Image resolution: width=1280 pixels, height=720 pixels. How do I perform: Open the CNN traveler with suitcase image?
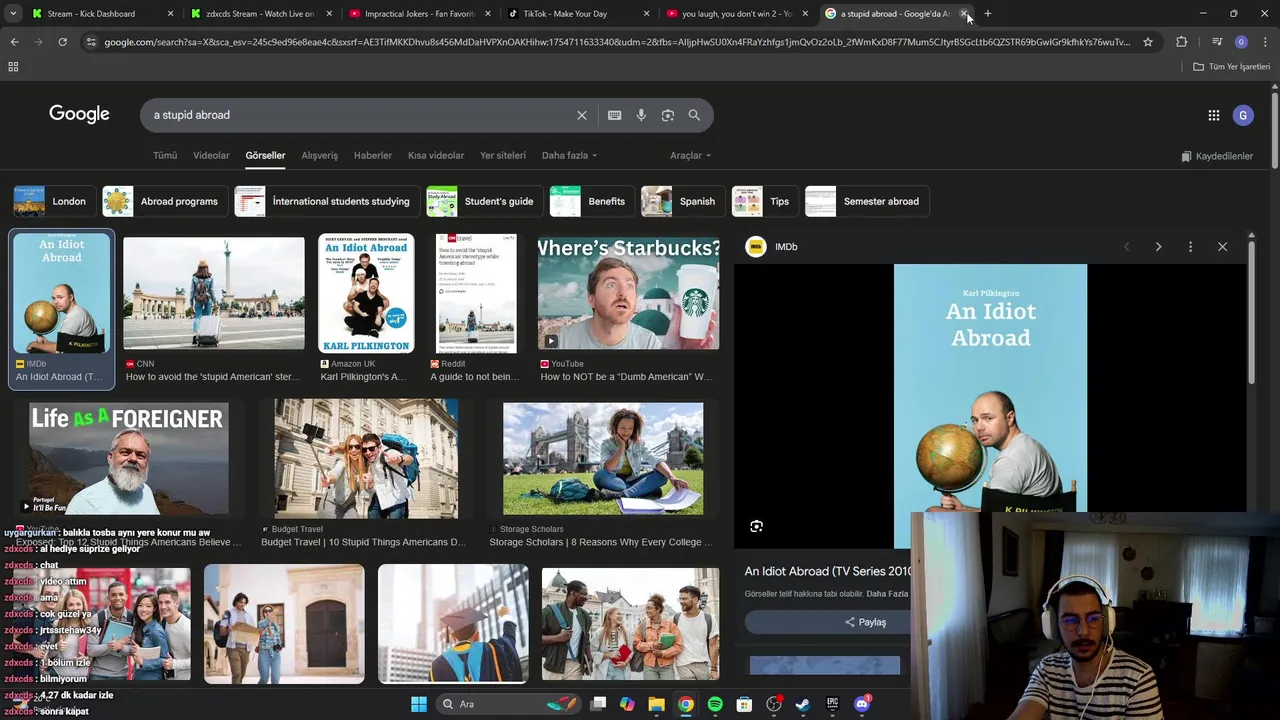(x=213, y=293)
